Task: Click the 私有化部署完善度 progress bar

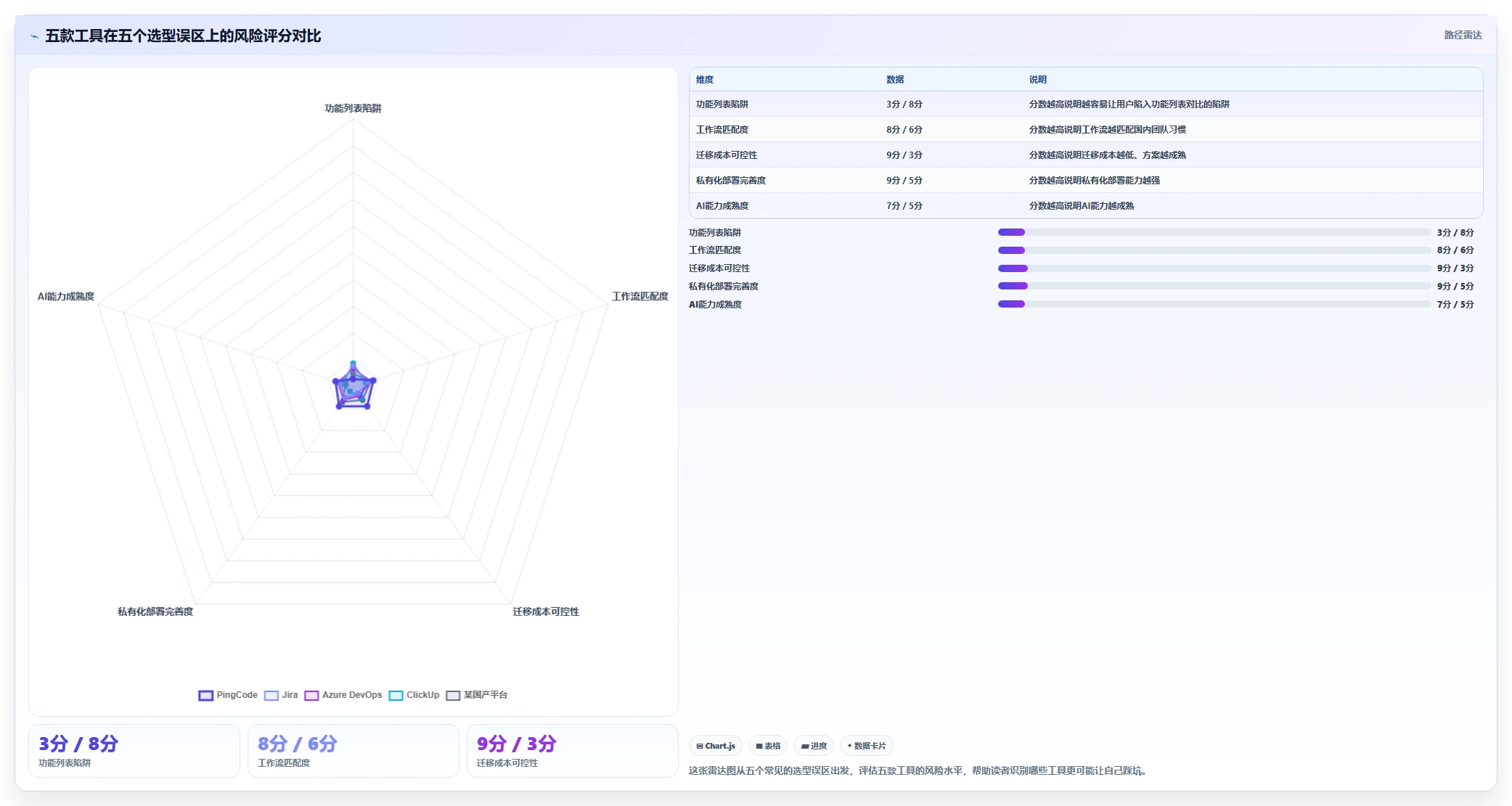Action: pyautogui.click(x=1214, y=286)
